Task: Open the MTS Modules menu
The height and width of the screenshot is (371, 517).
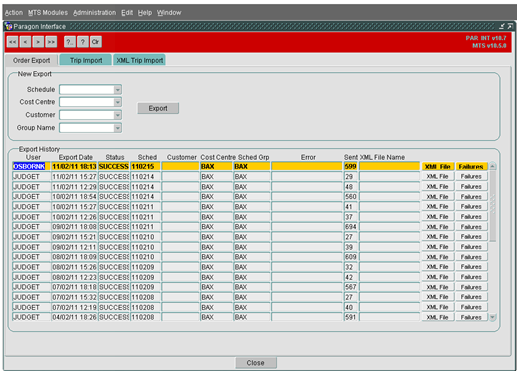Action: coord(48,13)
